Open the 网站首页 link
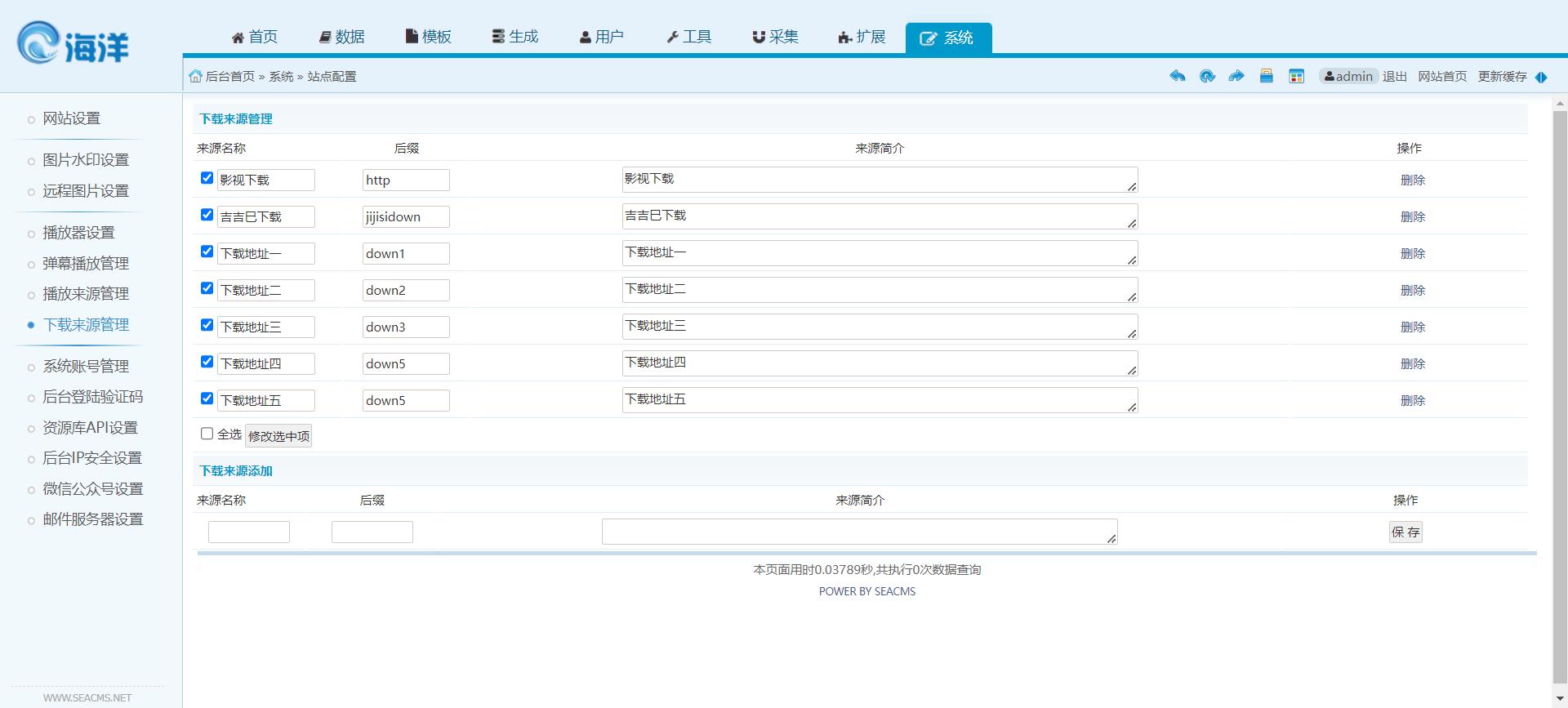 [1442, 76]
